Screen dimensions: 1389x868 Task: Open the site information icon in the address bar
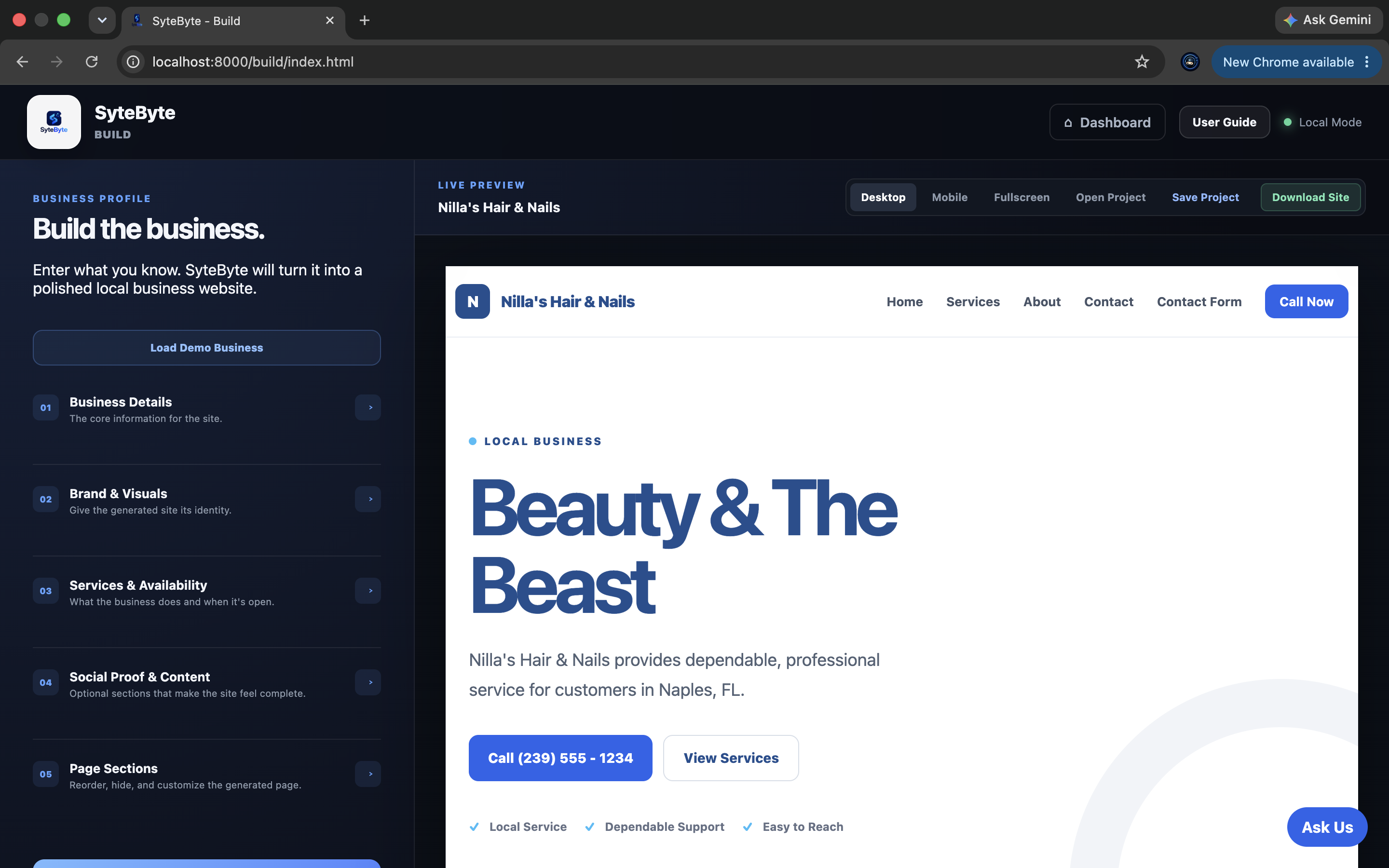click(x=133, y=61)
